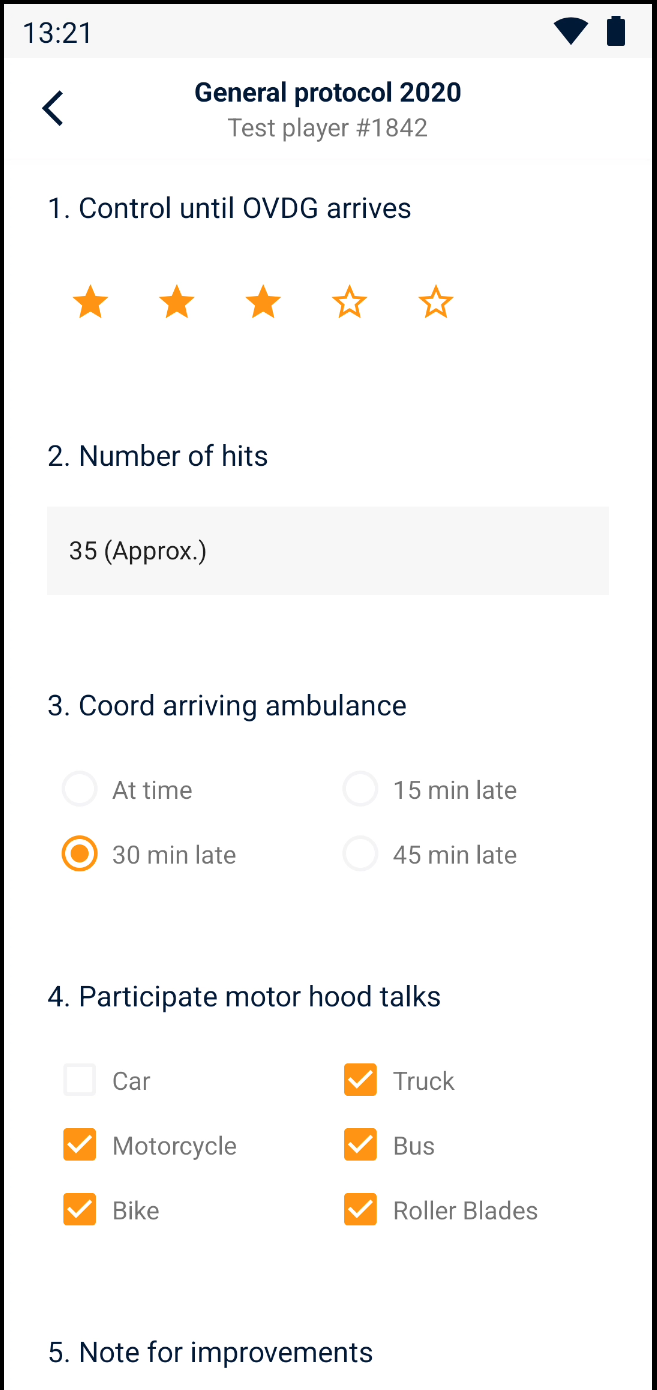Uncheck the Motorcycle checkbox
This screenshot has width=657, height=1390.
pos(80,1146)
